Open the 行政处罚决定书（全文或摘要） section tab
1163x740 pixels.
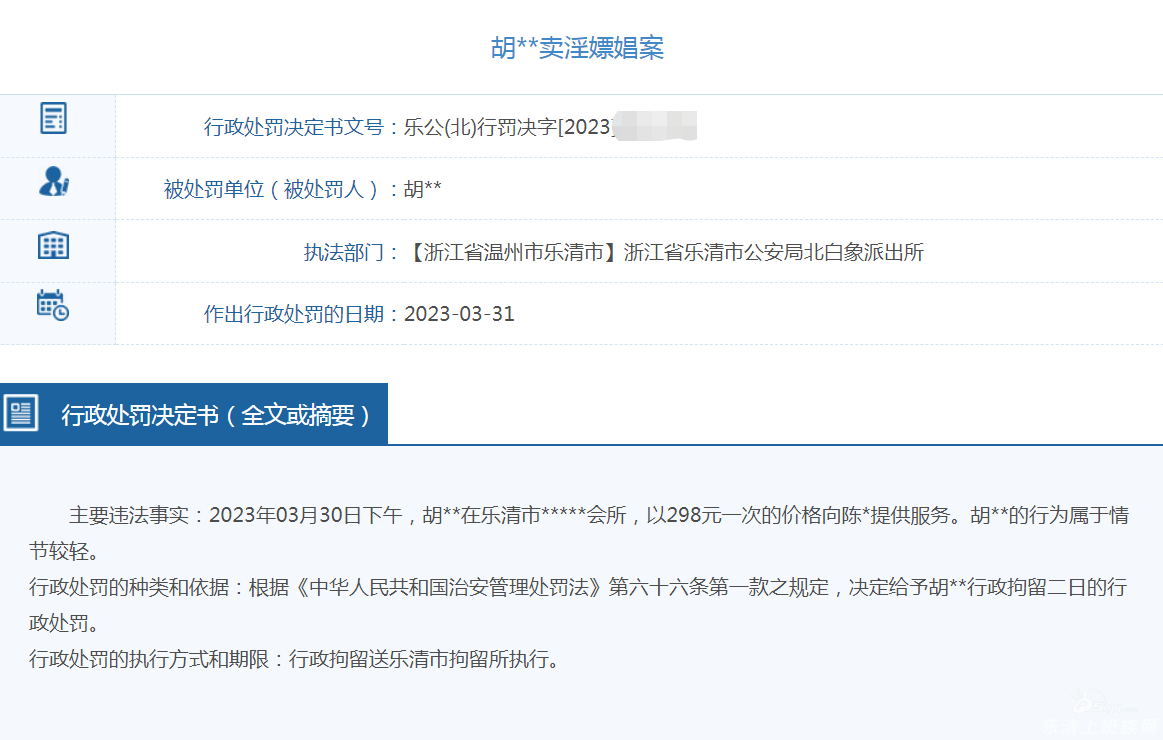215,415
